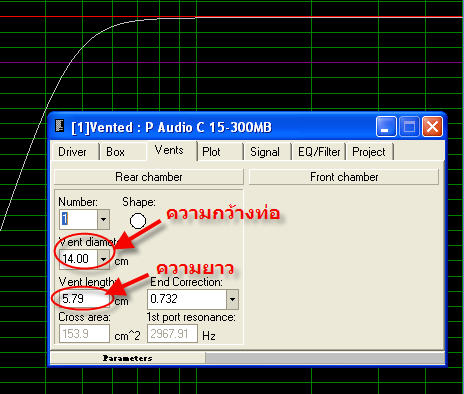Viewport: 464px width, 394px height.
Task: Open the vent Number dropdown arrow
Action: pos(103,219)
